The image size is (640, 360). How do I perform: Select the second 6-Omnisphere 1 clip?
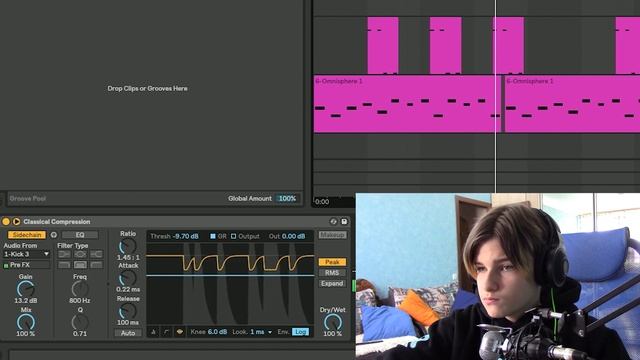(x=572, y=104)
